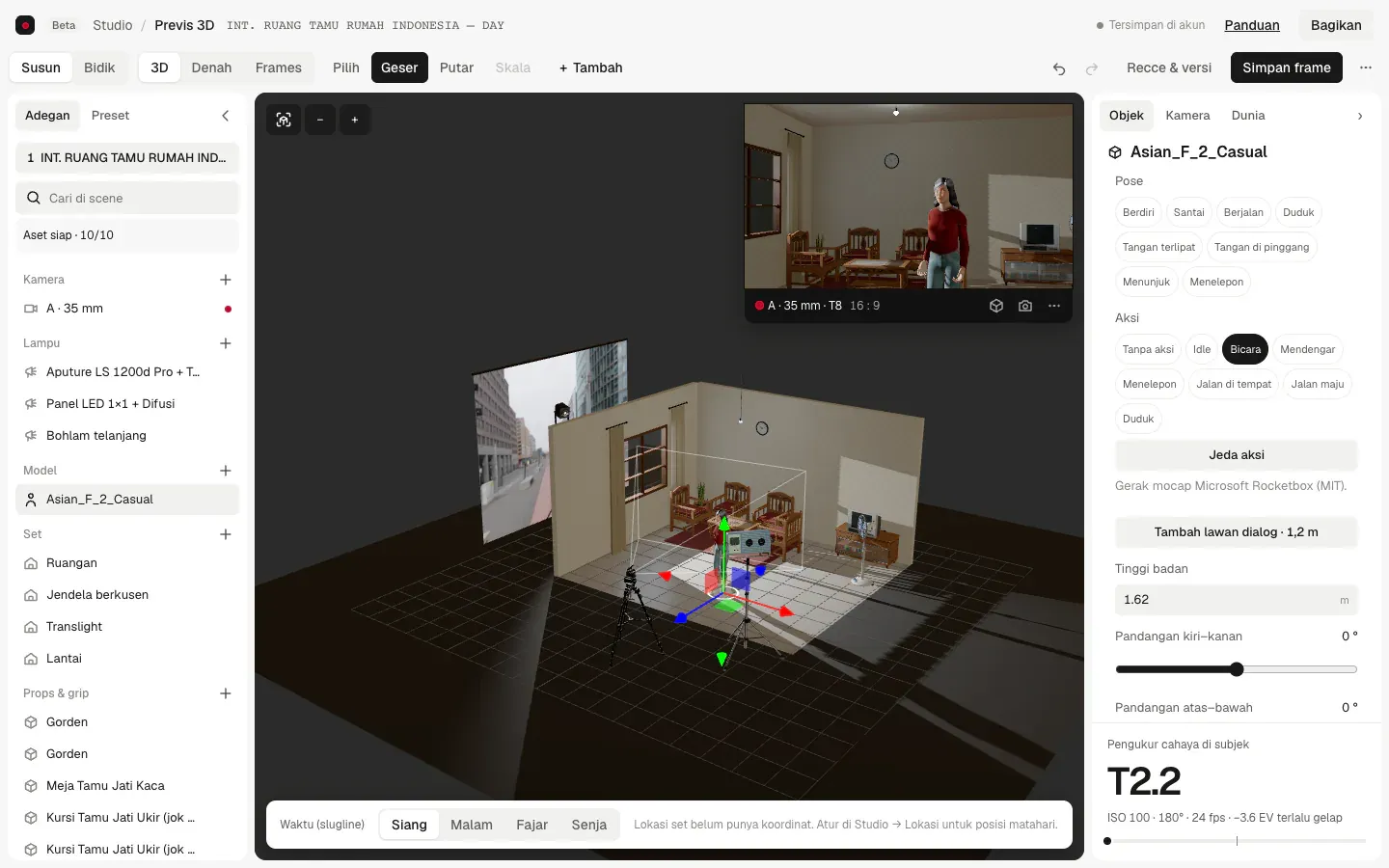Open the + Tambah add menu
Image resolution: width=1389 pixels, height=868 pixels.
(590, 68)
